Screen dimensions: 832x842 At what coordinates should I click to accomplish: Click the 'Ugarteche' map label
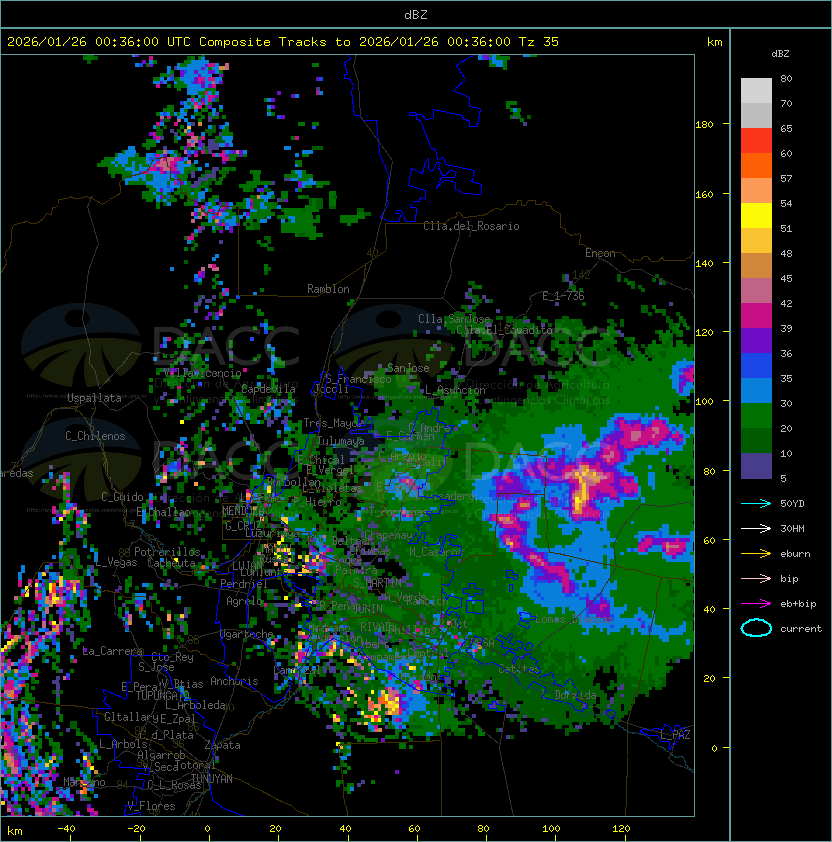pos(247,634)
